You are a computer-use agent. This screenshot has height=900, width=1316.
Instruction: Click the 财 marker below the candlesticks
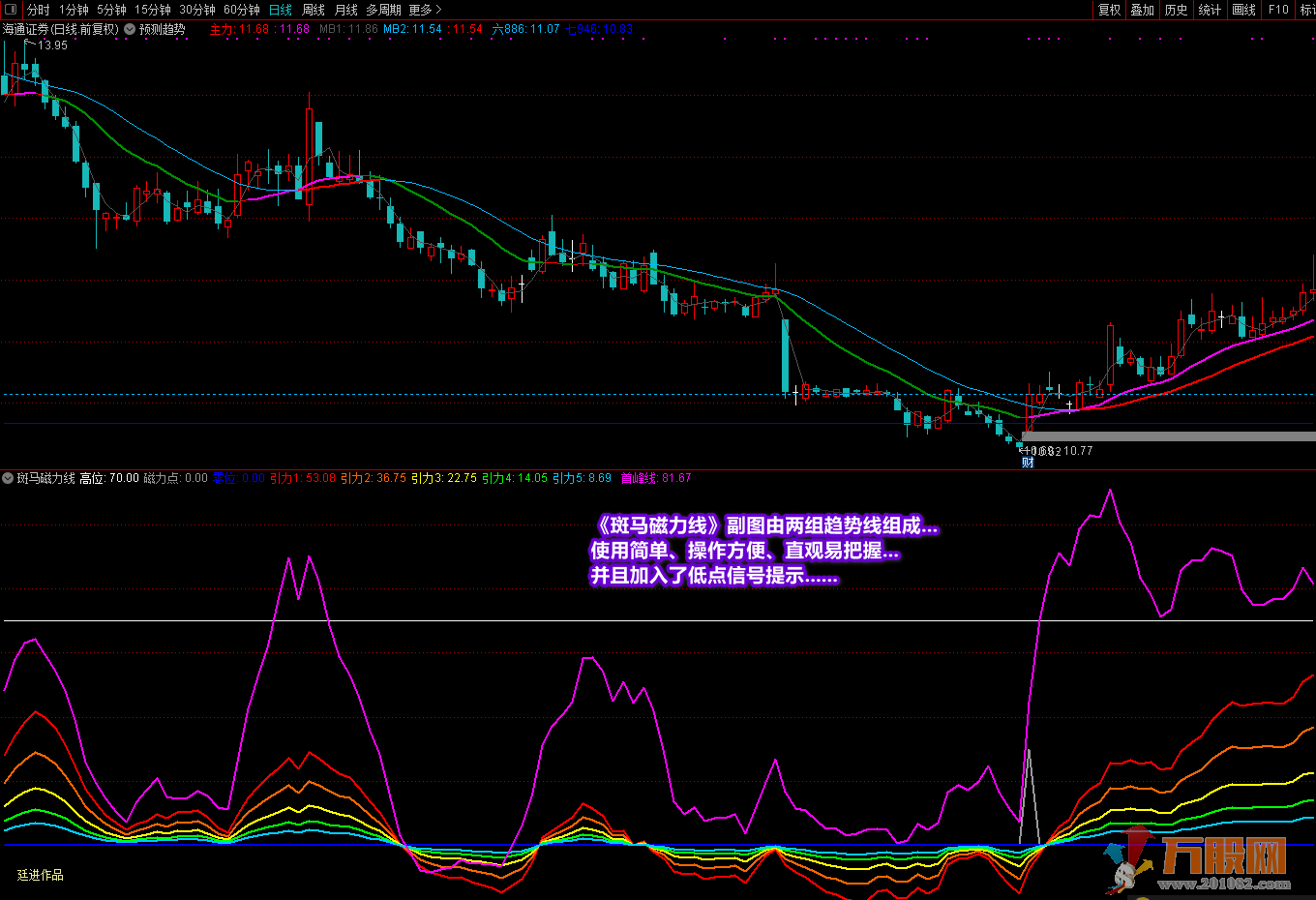pyautogui.click(x=1028, y=463)
